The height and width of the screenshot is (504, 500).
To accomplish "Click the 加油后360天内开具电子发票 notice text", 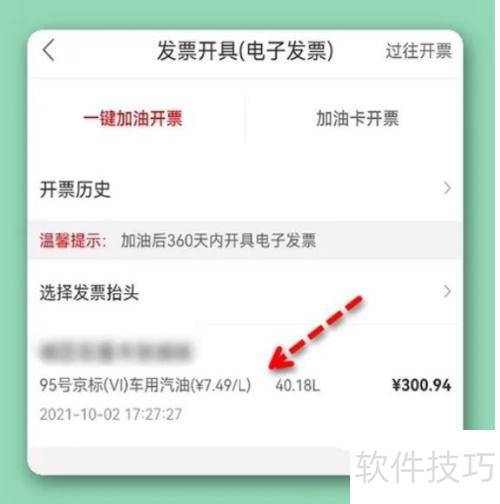I will [x=218, y=240].
